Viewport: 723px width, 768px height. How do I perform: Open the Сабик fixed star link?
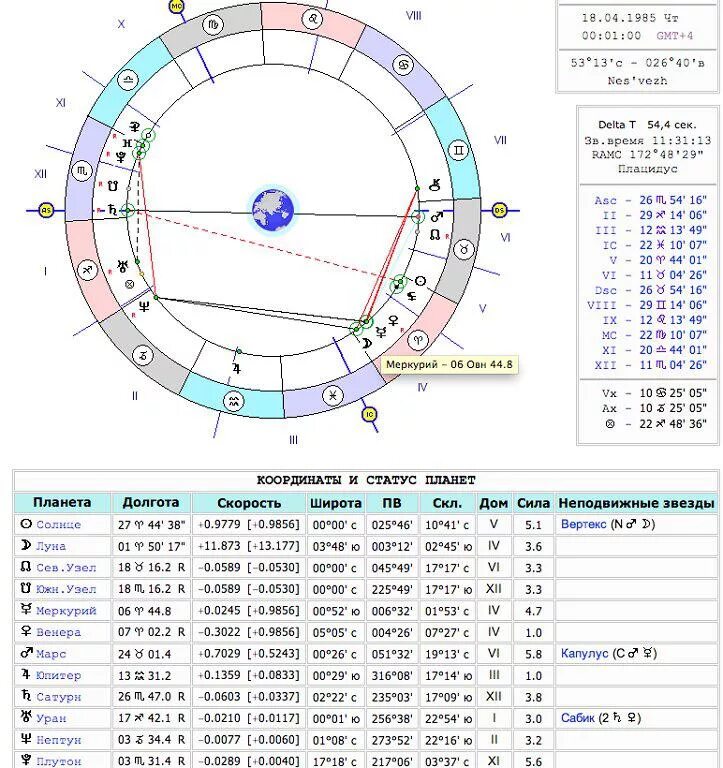[578, 718]
